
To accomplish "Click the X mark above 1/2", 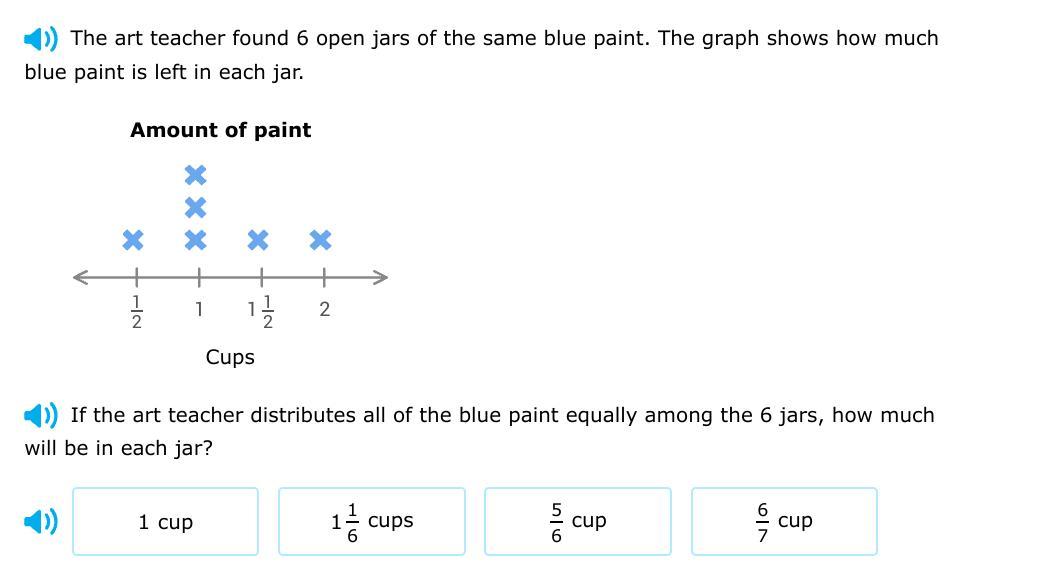I will (133, 240).
